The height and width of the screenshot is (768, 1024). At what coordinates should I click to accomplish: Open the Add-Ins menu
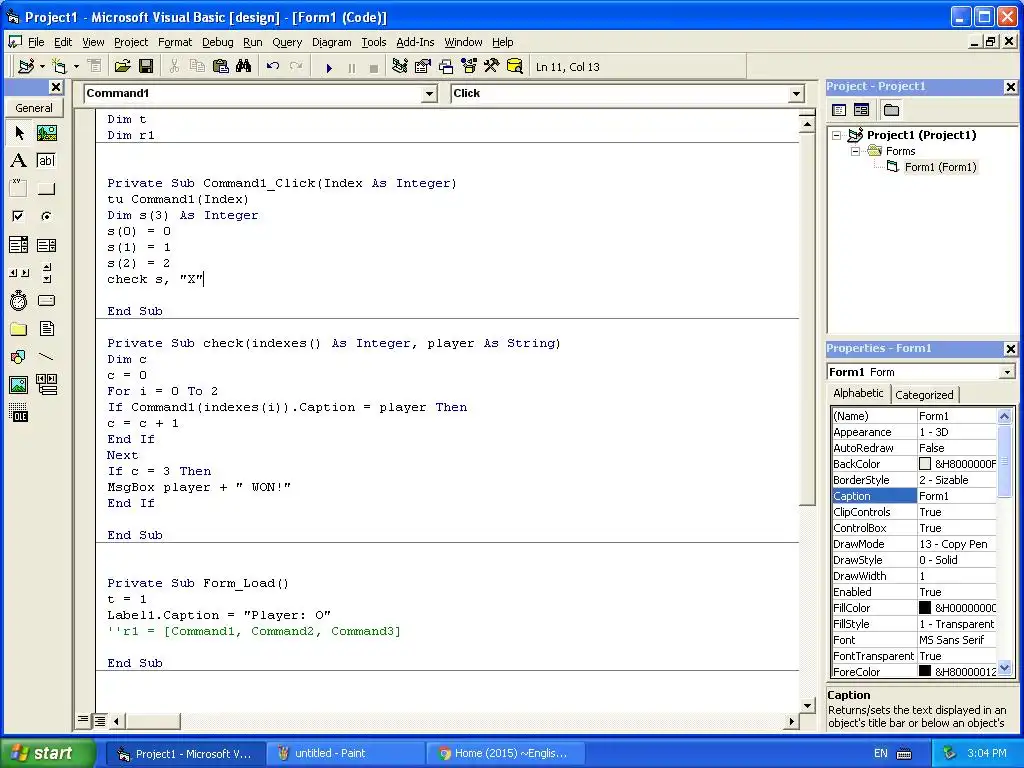pyautogui.click(x=415, y=42)
